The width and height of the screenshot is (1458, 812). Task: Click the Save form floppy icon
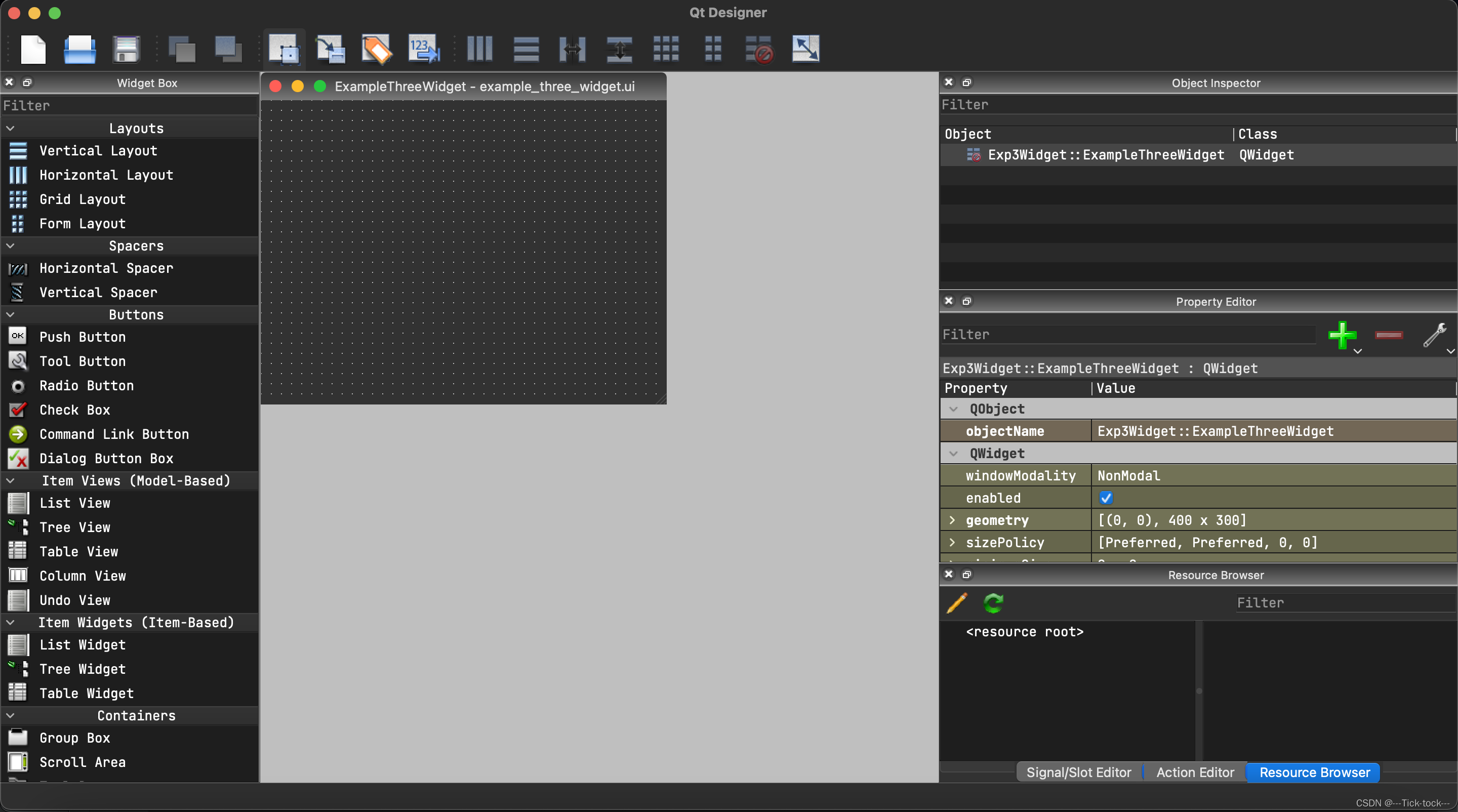click(126, 49)
